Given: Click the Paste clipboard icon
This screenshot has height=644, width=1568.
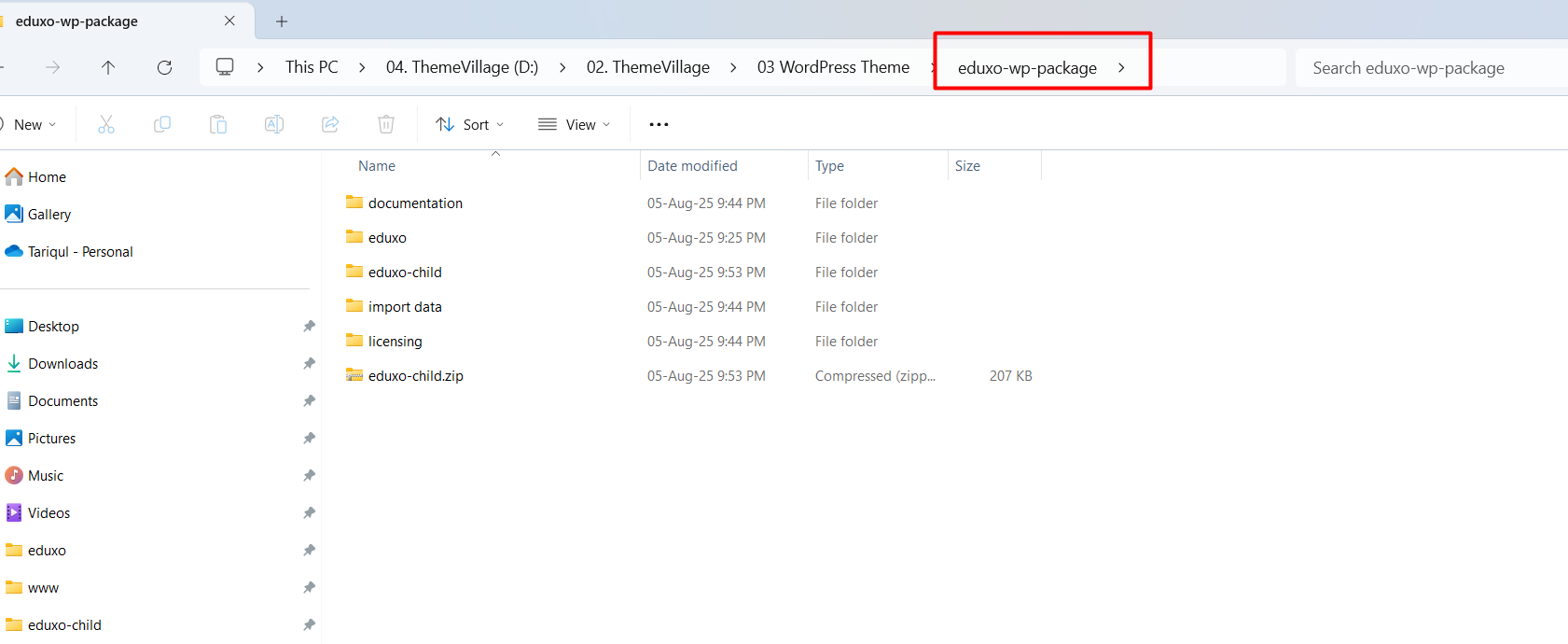Looking at the screenshot, I should [218, 124].
